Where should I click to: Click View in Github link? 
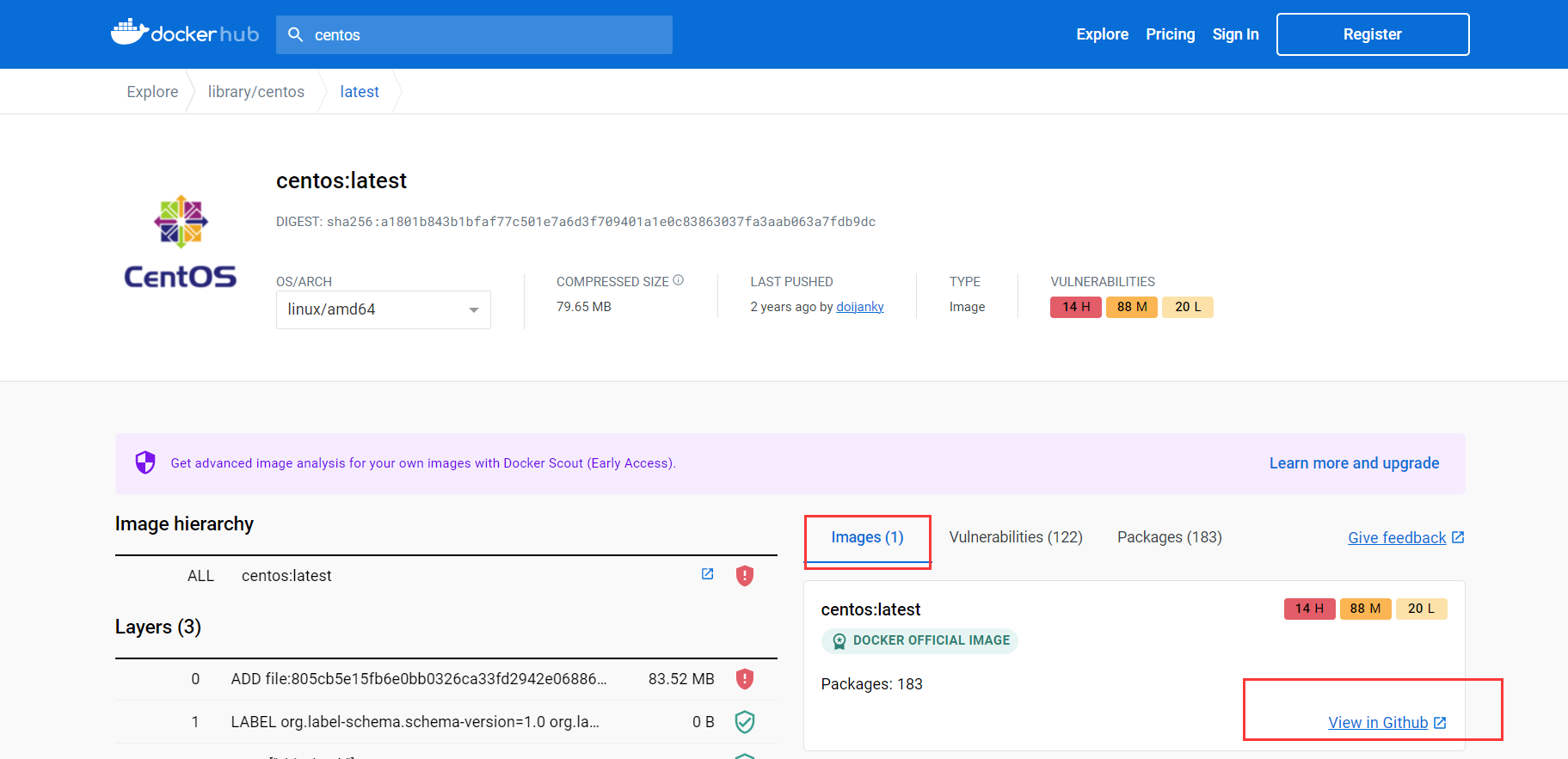(x=1378, y=723)
